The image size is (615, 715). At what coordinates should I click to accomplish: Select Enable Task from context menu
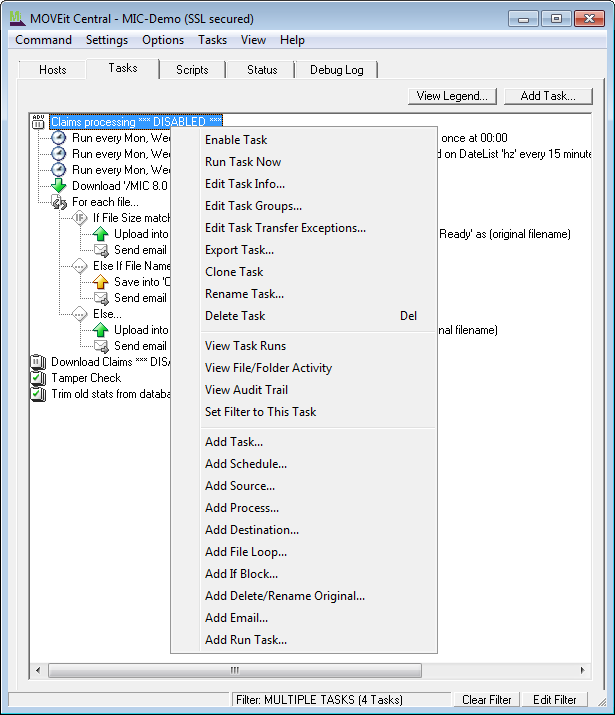(304, 140)
